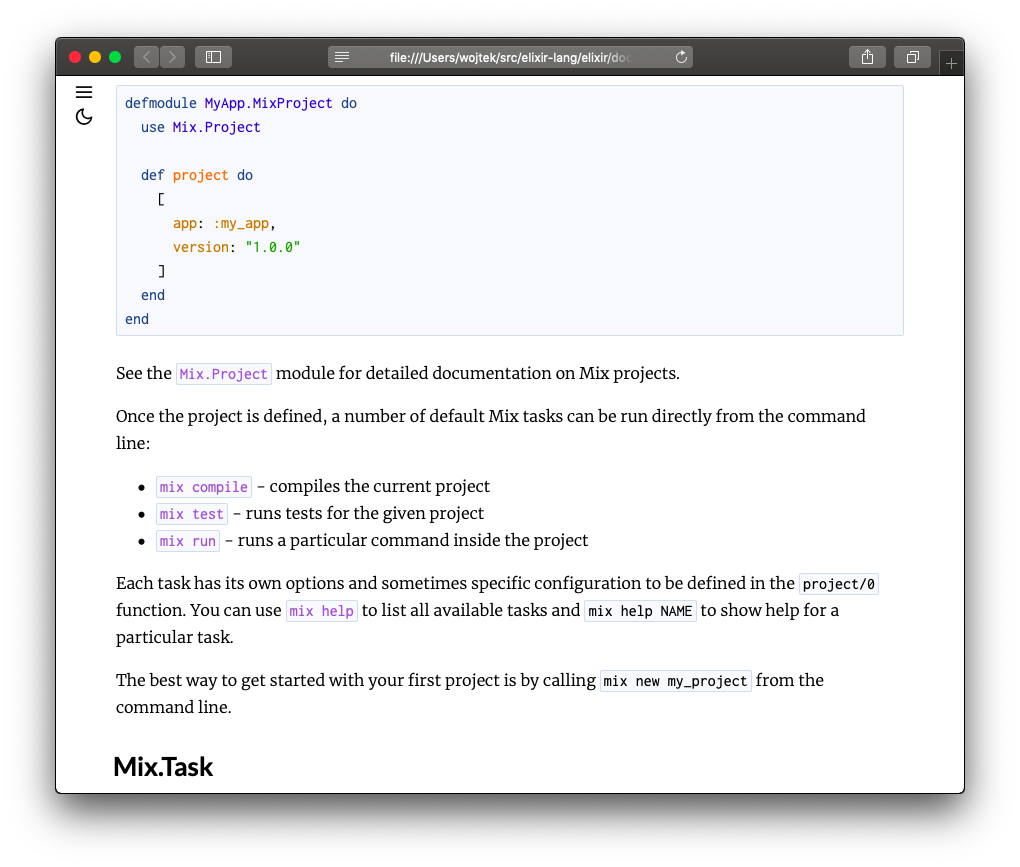Follow the mix test link
The height and width of the screenshot is (867, 1020).
tap(192, 514)
